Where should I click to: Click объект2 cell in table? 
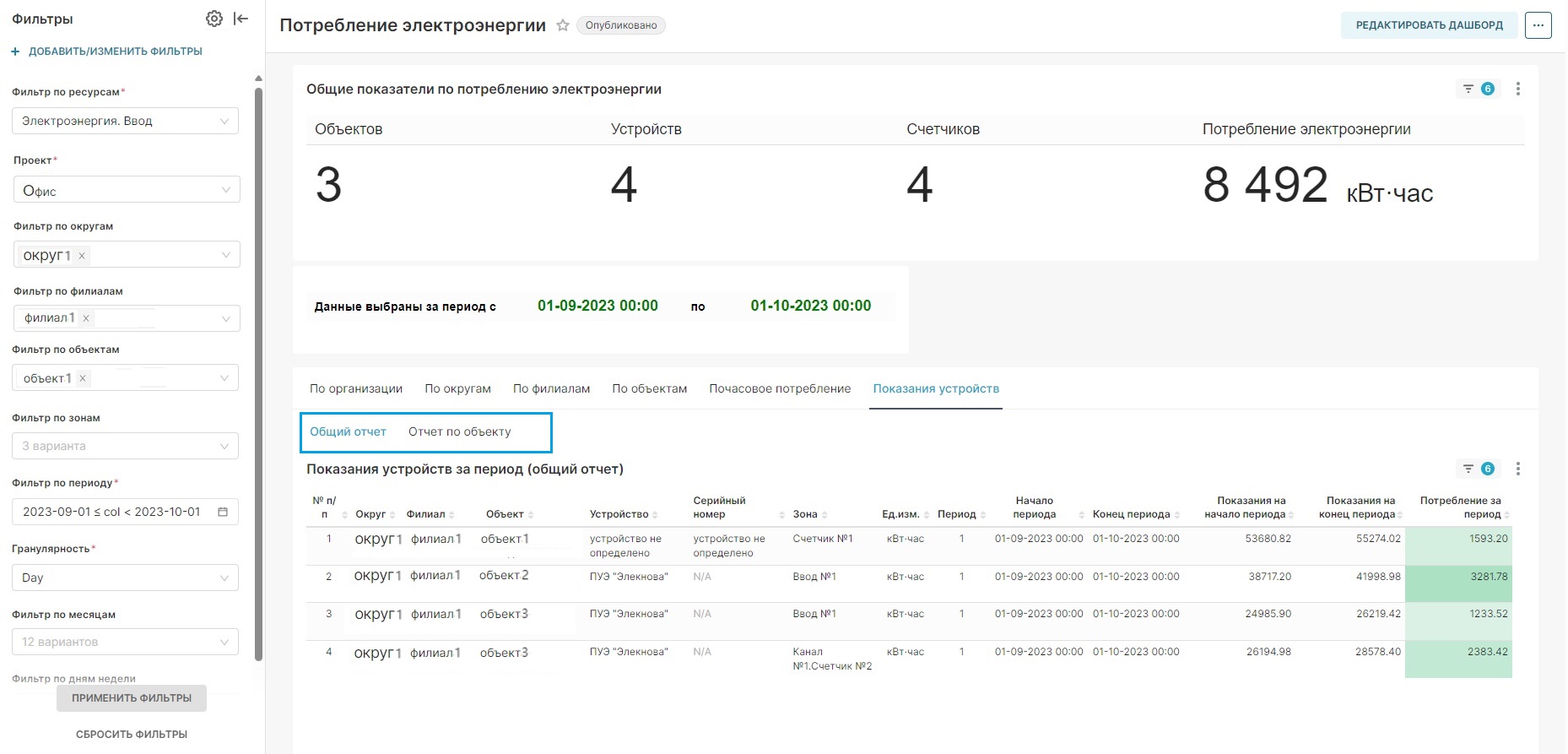click(504, 576)
